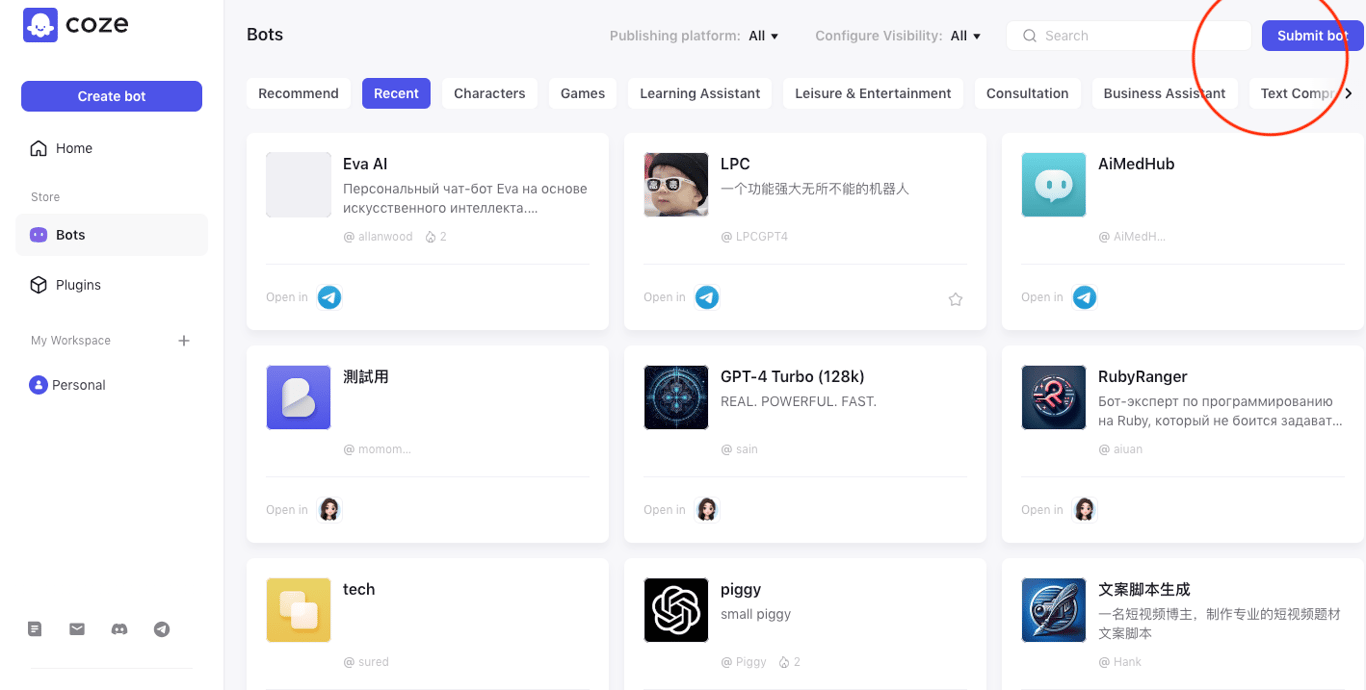Image resolution: width=1366 pixels, height=690 pixels.
Task: Select the Recommend category tab
Action: click(298, 93)
